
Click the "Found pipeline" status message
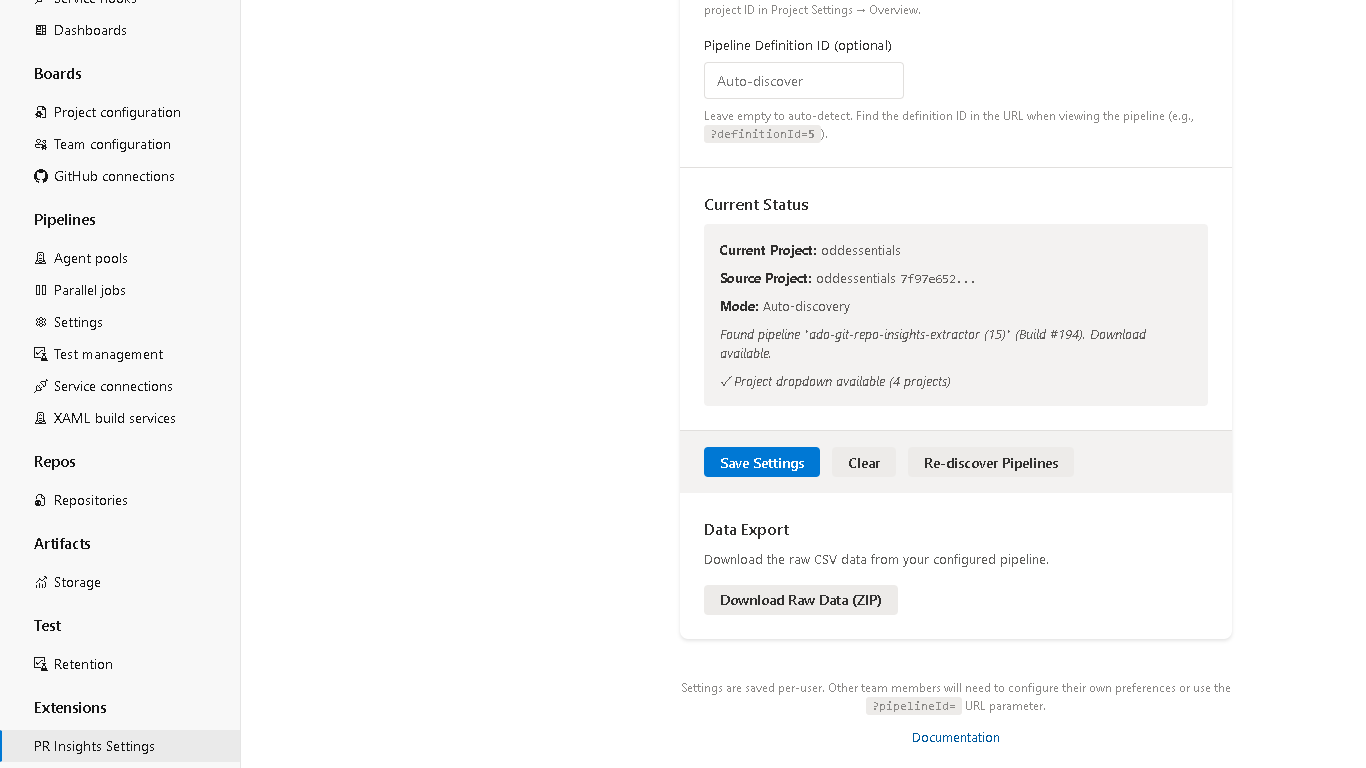(x=933, y=343)
